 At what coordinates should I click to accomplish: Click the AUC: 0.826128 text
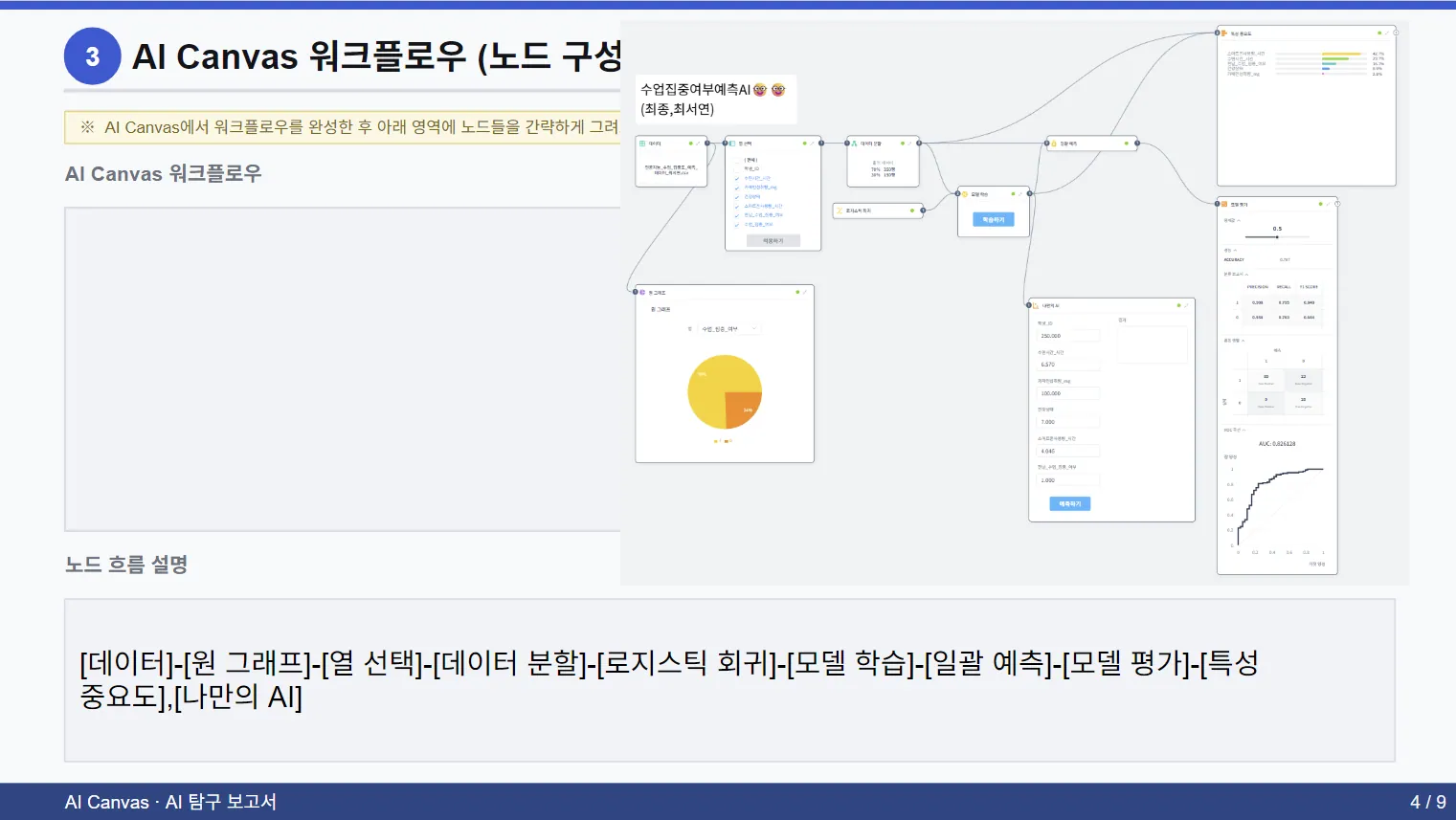pos(1277,444)
